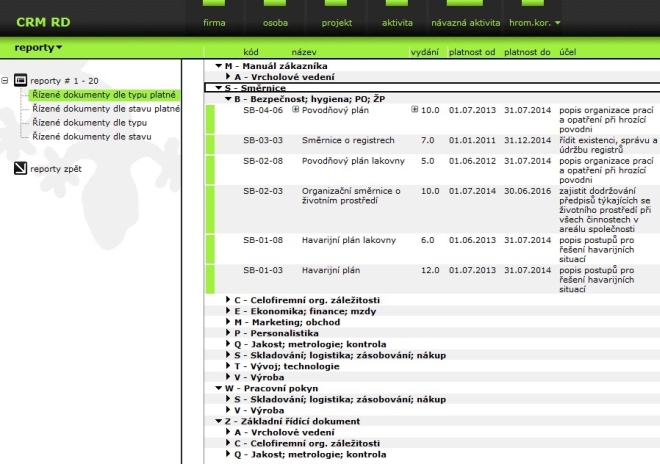Open the reporty dropdown menu
The height and width of the screenshot is (464, 660).
pos(38,47)
